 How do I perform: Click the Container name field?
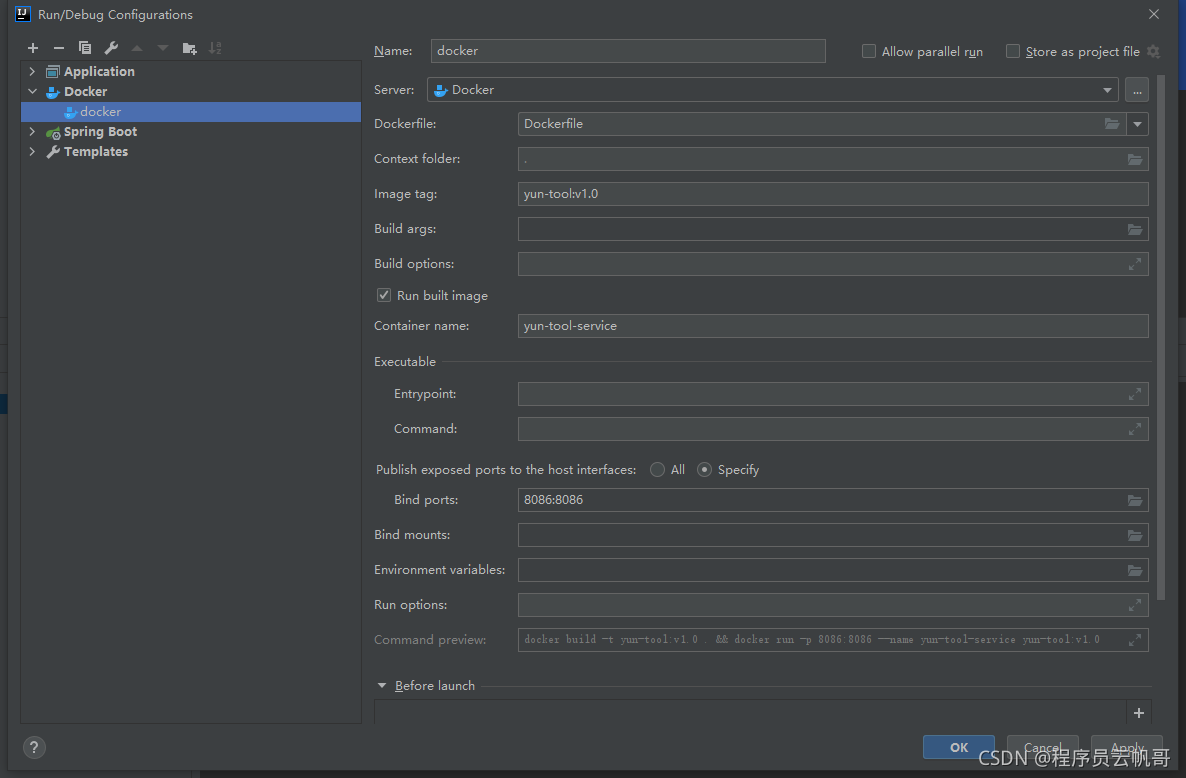pyautogui.click(x=833, y=326)
